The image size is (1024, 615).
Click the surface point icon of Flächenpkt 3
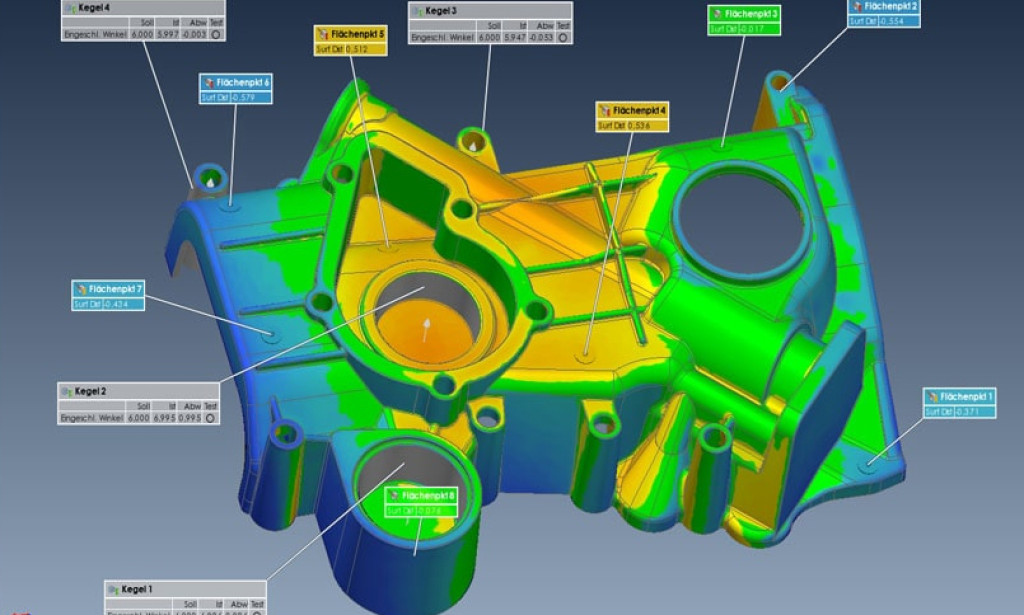pyautogui.click(x=717, y=14)
